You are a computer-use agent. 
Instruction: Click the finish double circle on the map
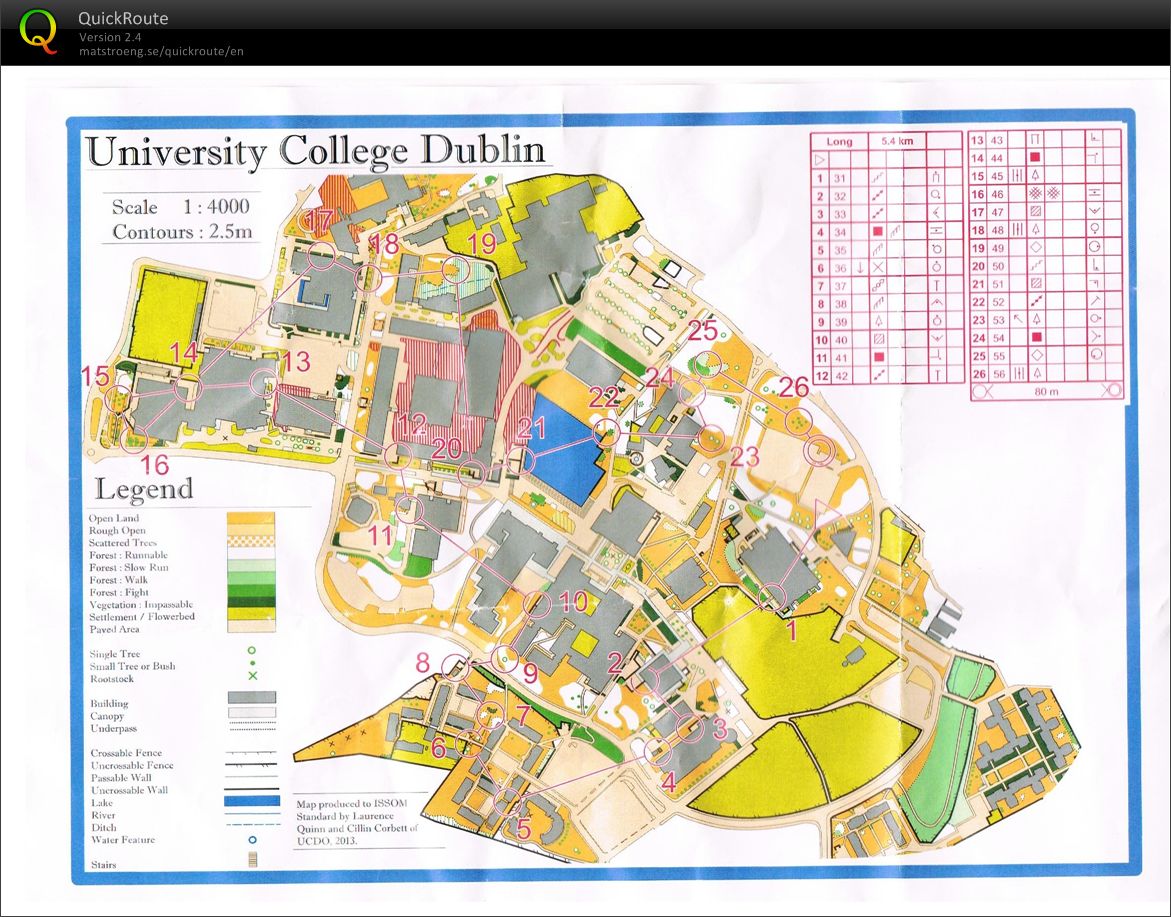click(x=819, y=450)
